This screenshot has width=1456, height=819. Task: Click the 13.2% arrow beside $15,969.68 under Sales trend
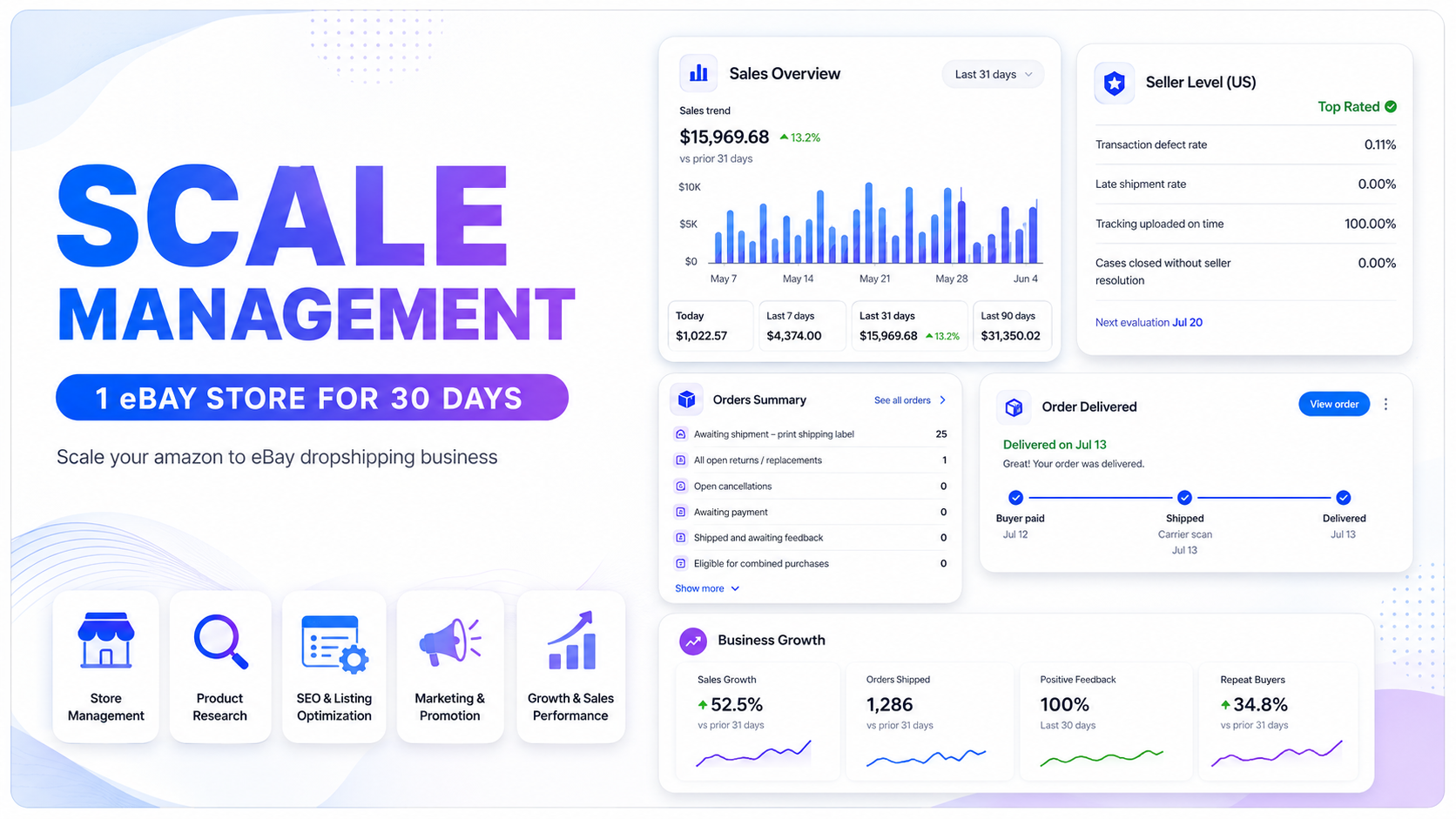pyautogui.click(x=784, y=138)
